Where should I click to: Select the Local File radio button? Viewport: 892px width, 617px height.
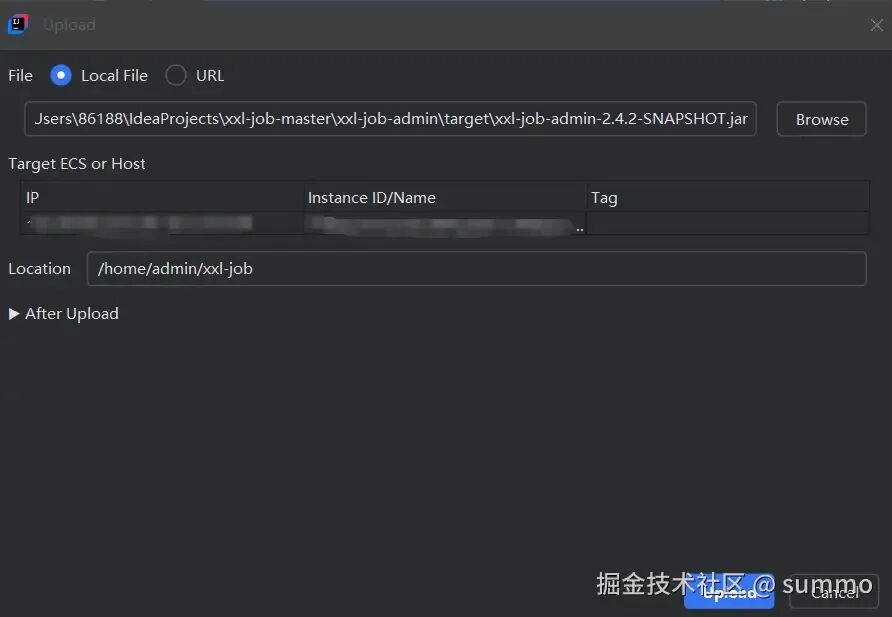61,75
